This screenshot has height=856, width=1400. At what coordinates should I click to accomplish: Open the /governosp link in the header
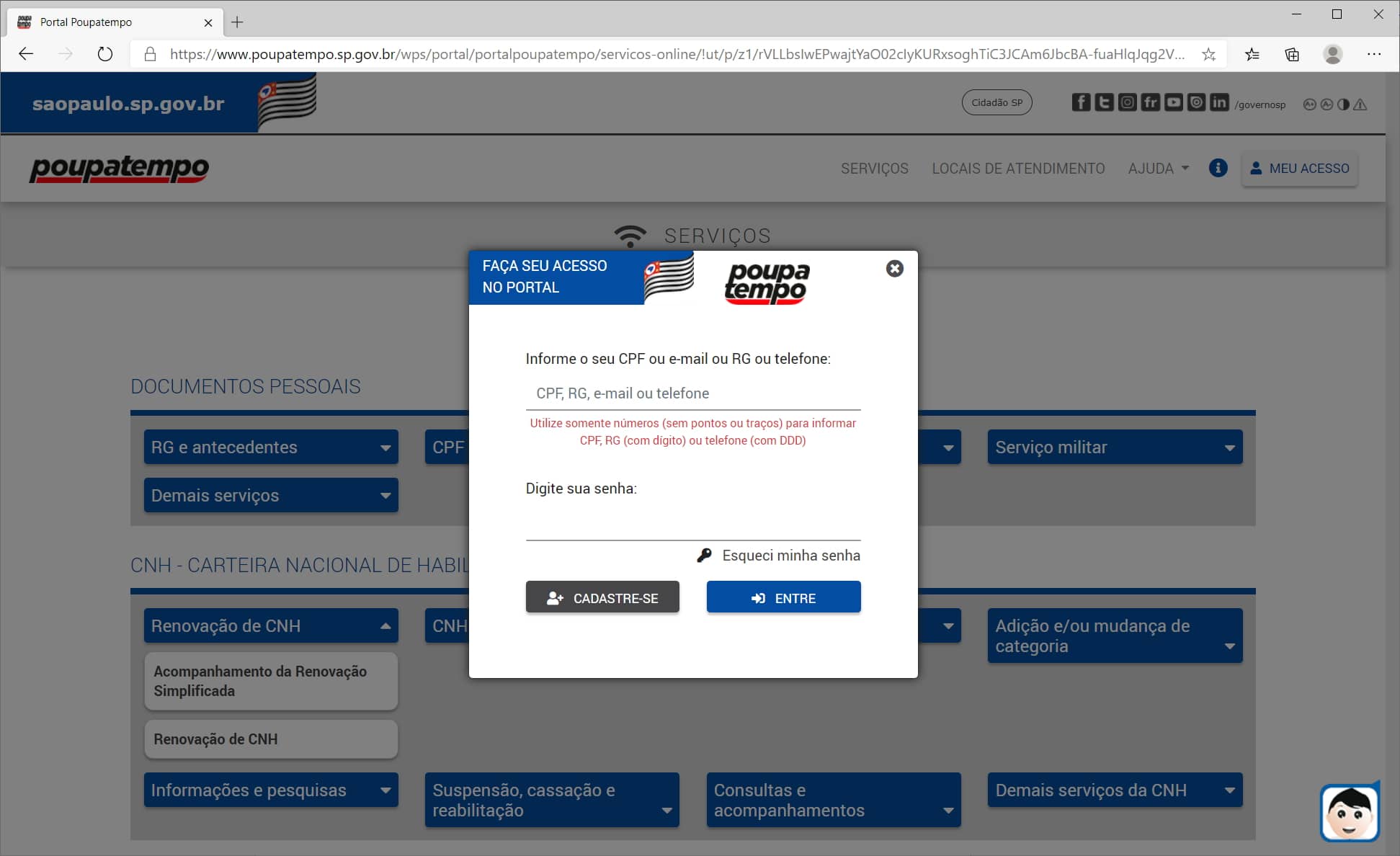1259,104
